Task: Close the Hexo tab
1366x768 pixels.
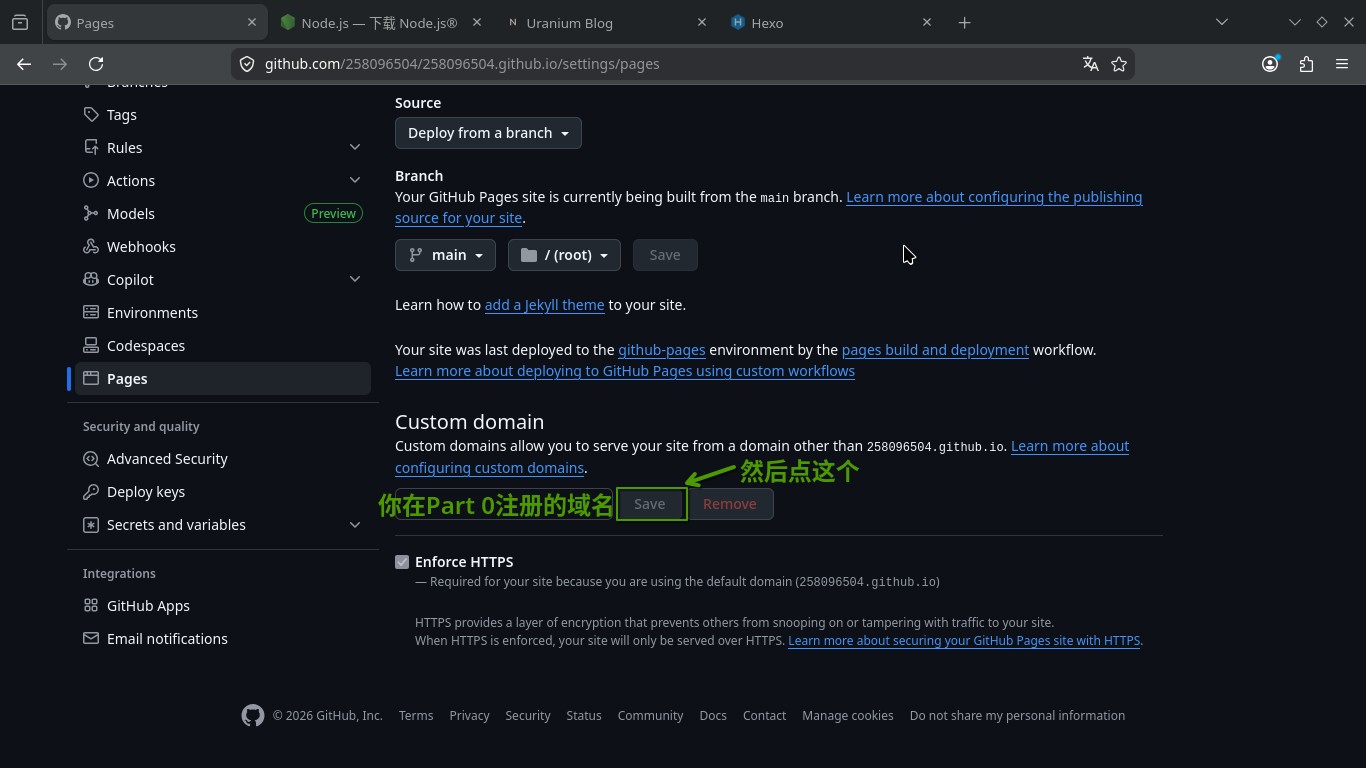Action: pos(926,23)
